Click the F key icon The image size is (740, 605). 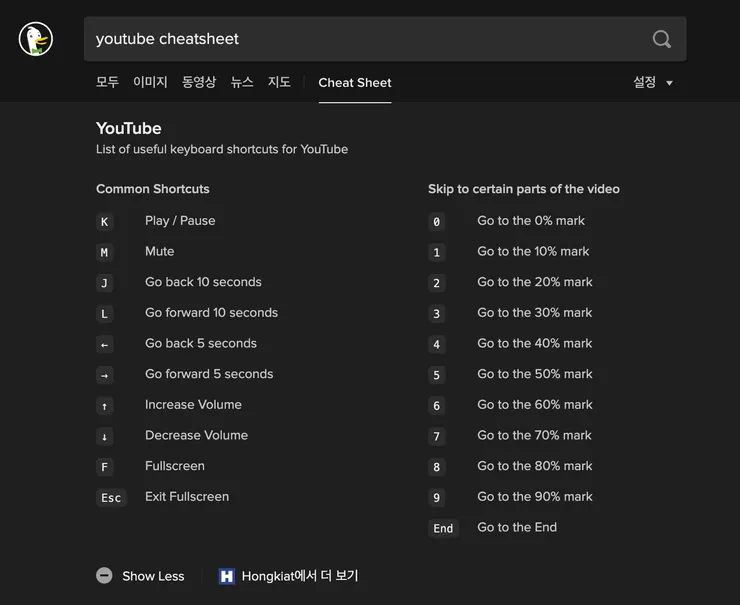pyautogui.click(x=104, y=467)
